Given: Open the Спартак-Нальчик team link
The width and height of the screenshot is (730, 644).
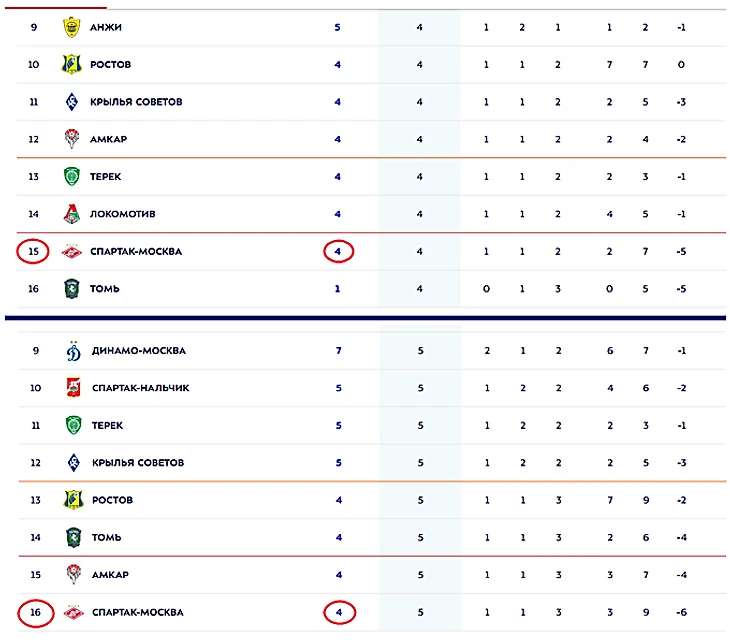Looking at the screenshot, I should click(x=141, y=388).
